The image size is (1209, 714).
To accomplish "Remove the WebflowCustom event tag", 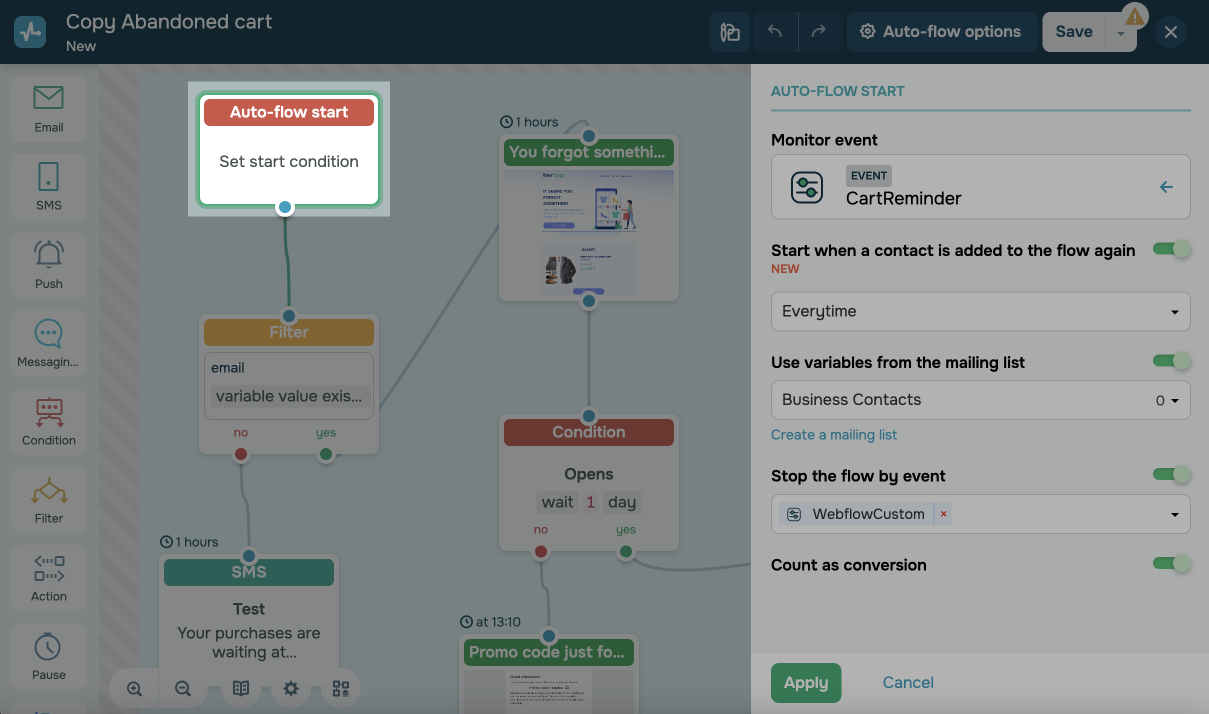I will pos(943,514).
